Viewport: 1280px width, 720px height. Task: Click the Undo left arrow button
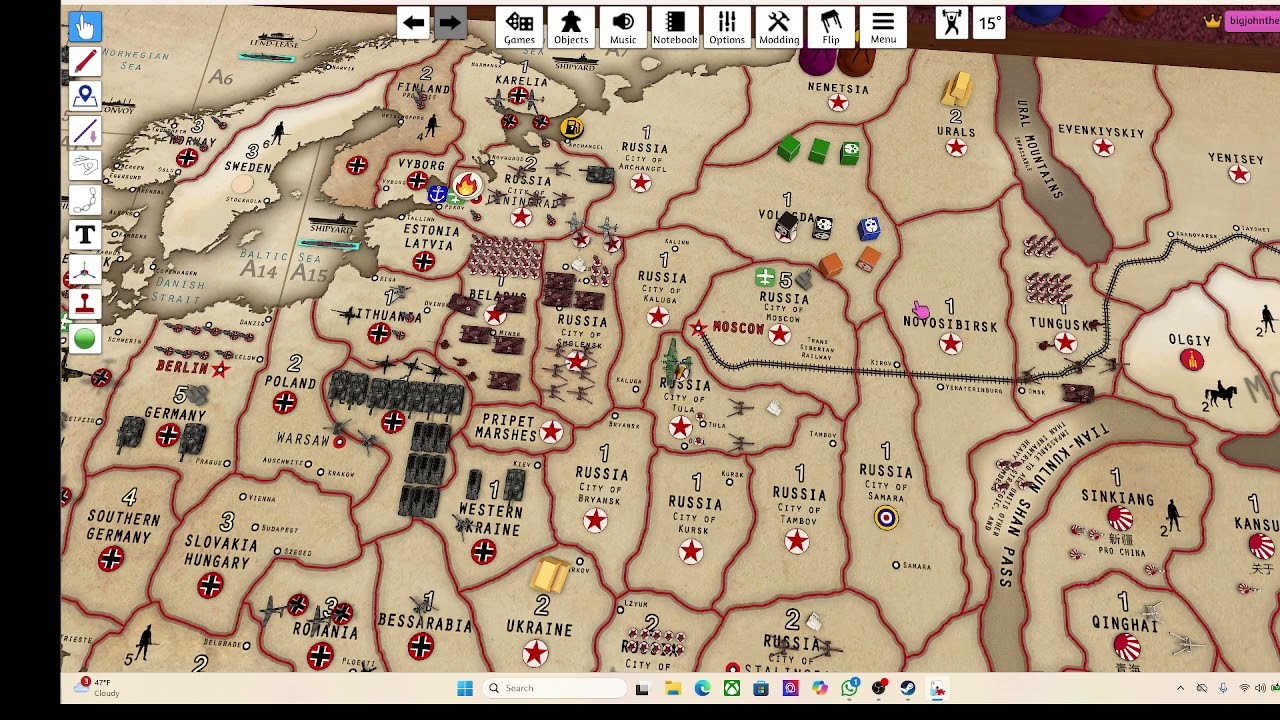[x=413, y=23]
